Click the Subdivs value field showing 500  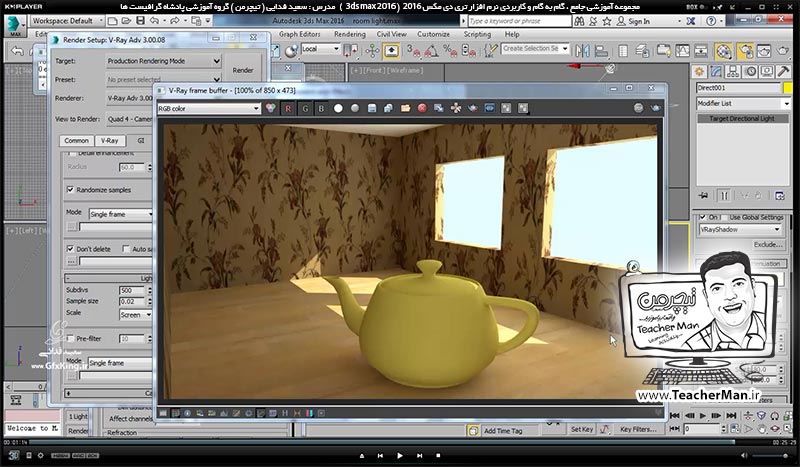click(133, 290)
